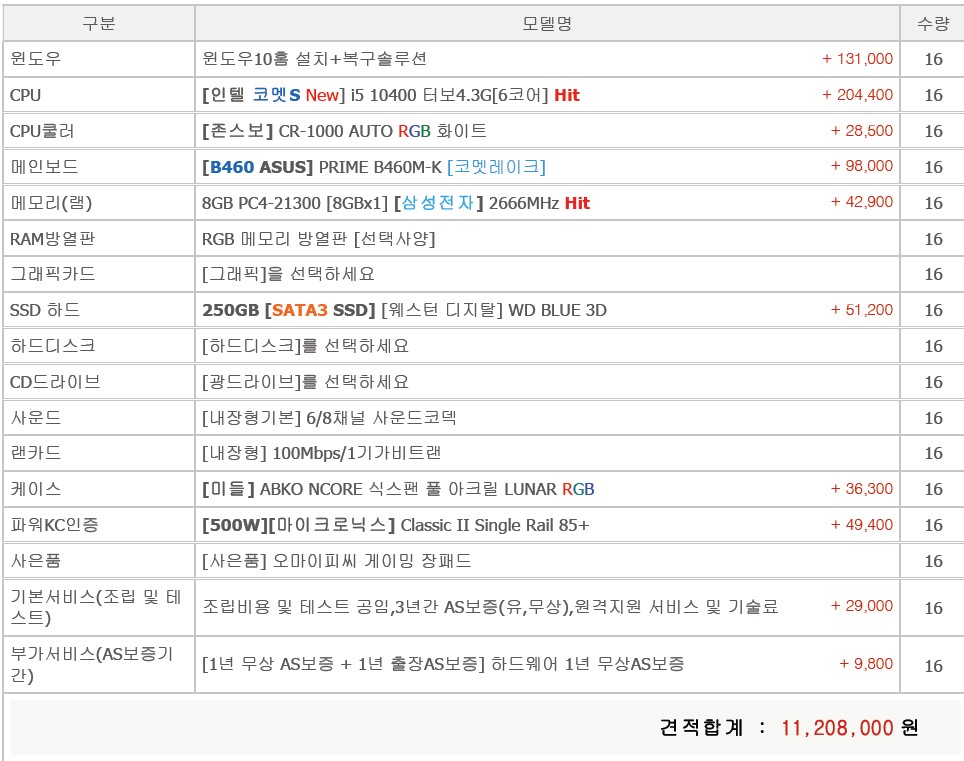Select the '윈도우' category cell
The image size is (964, 761).
(x=99, y=59)
